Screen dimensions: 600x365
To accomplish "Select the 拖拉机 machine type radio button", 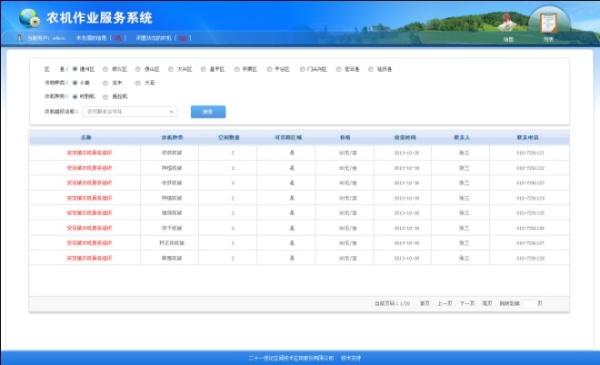I will [x=105, y=97].
